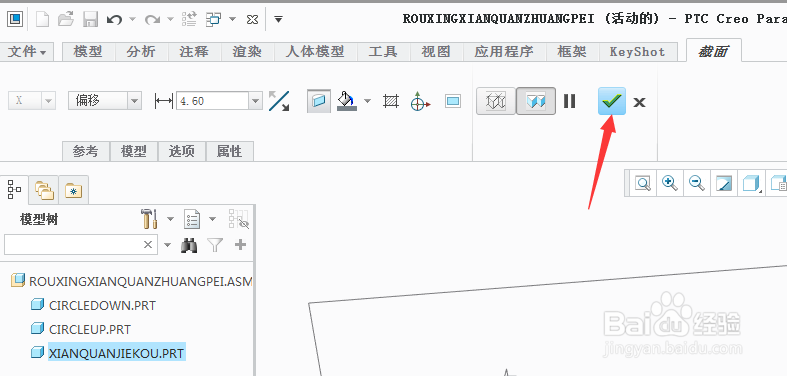Flip the section clipping direction
The image size is (787, 376).
tap(279, 101)
